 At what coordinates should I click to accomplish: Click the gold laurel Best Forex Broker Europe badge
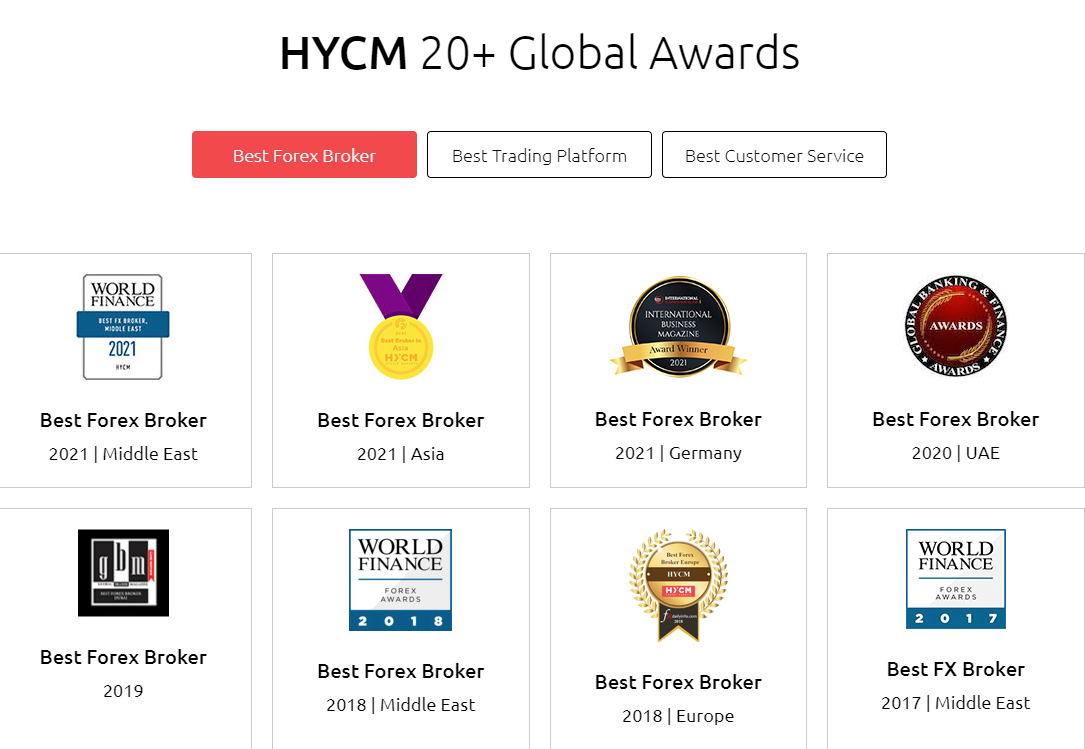coord(678,586)
